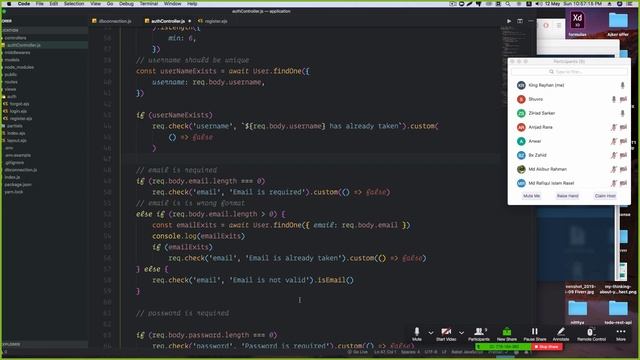This screenshot has width=640, height=360.
Task: Click Amjad Rana's muted microphone icon
Action: 613,127
